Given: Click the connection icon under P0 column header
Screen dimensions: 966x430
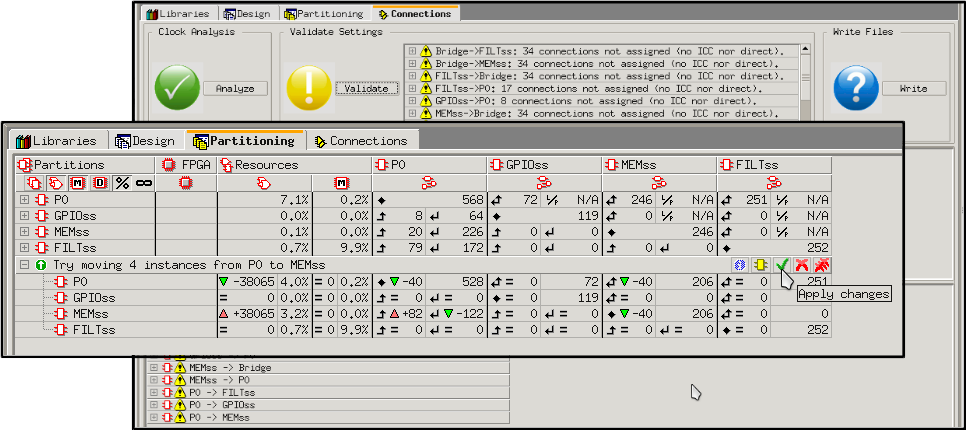Looking at the screenshot, I should tap(429, 183).
